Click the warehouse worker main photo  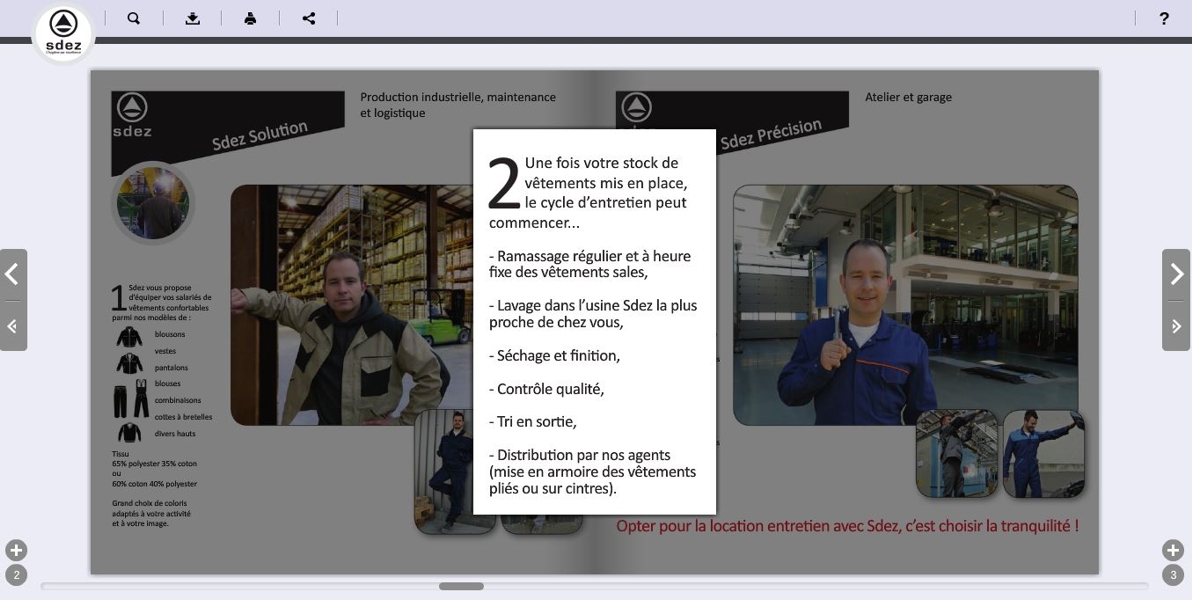point(352,305)
